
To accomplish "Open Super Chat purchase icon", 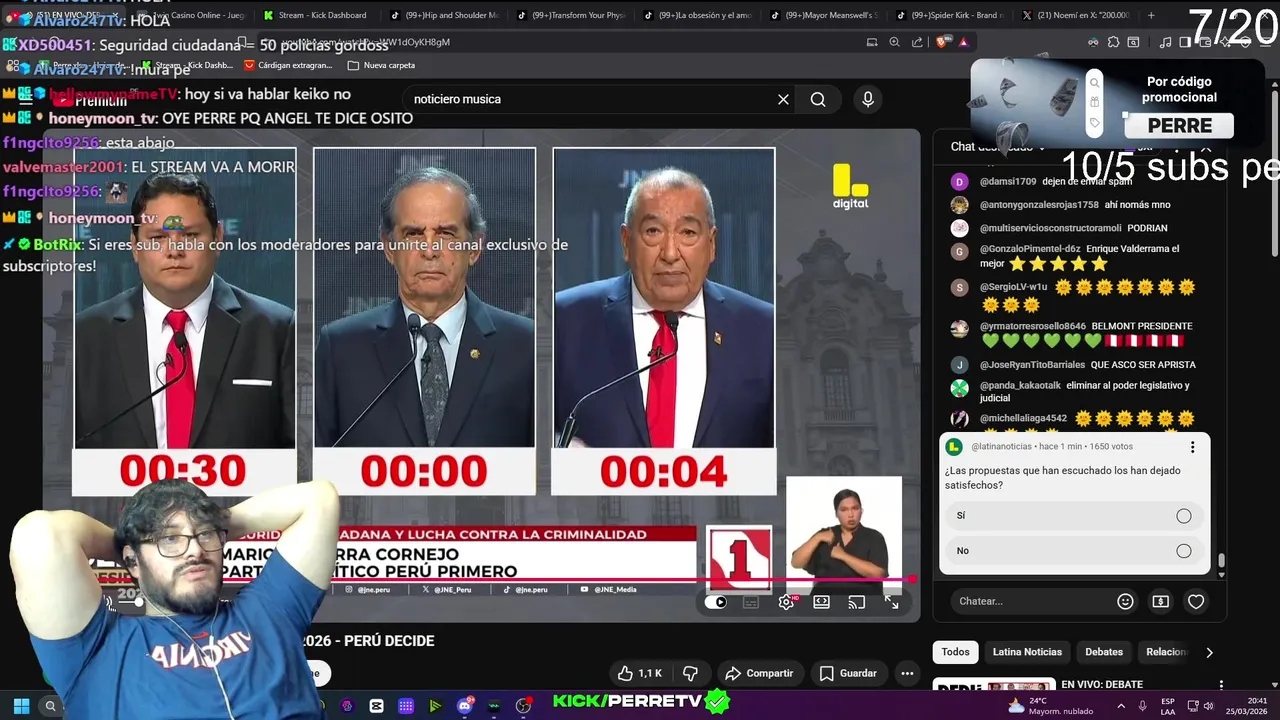I will (x=1160, y=601).
